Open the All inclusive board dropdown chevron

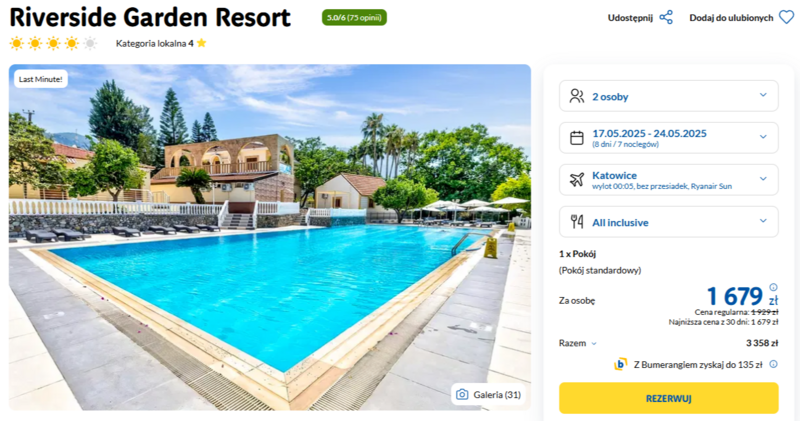click(x=763, y=220)
